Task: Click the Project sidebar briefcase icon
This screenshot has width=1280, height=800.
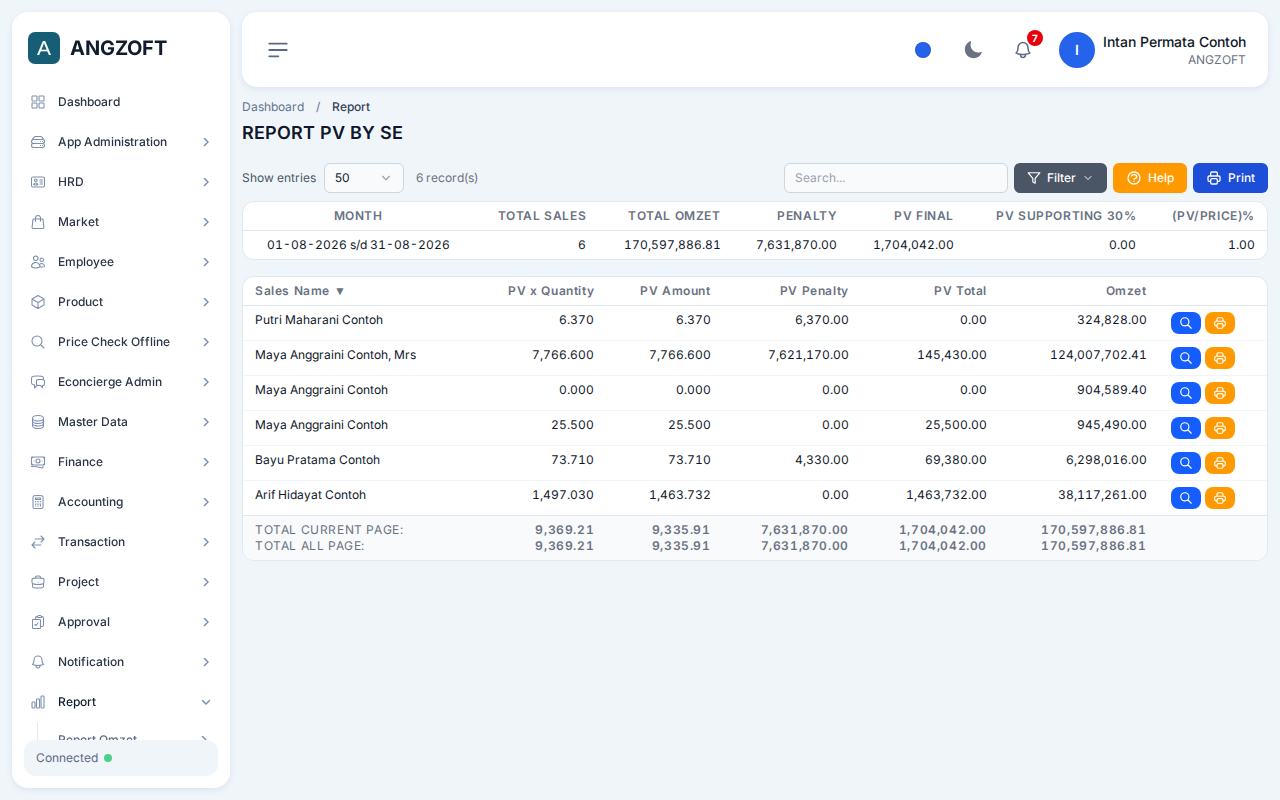Action: 38,582
